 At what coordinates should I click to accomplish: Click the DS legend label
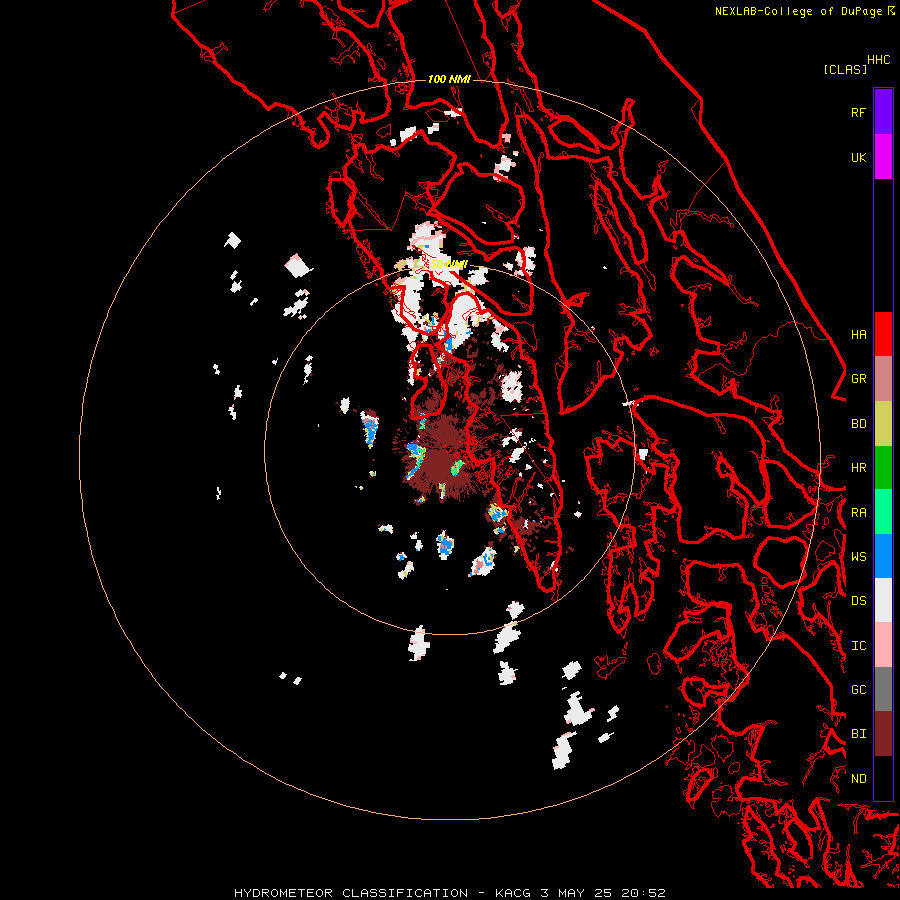pyautogui.click(x=858, y=601)
